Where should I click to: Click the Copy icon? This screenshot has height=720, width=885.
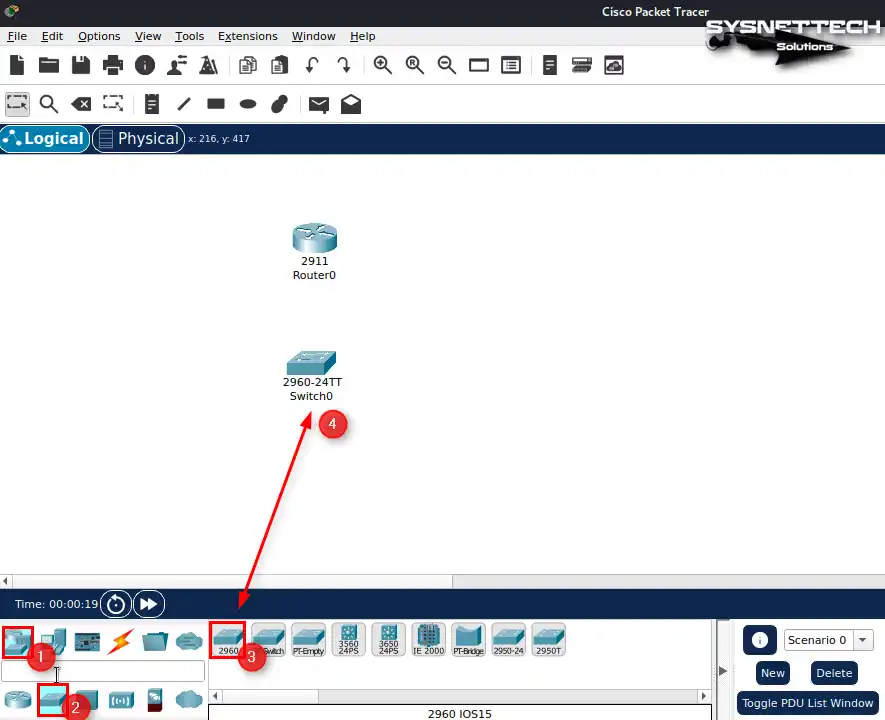click(248, 65)
